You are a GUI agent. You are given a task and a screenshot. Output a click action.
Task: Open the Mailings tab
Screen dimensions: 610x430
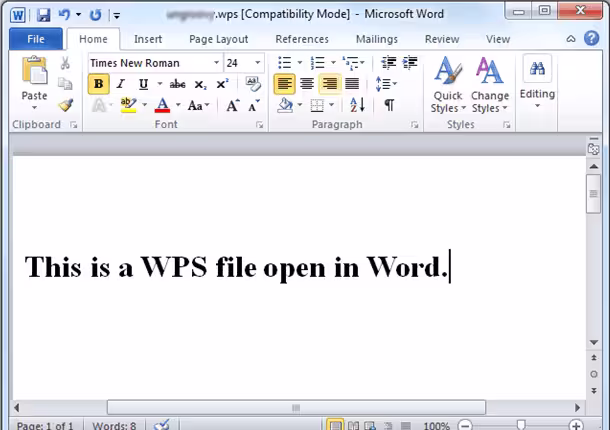point(377,39)
